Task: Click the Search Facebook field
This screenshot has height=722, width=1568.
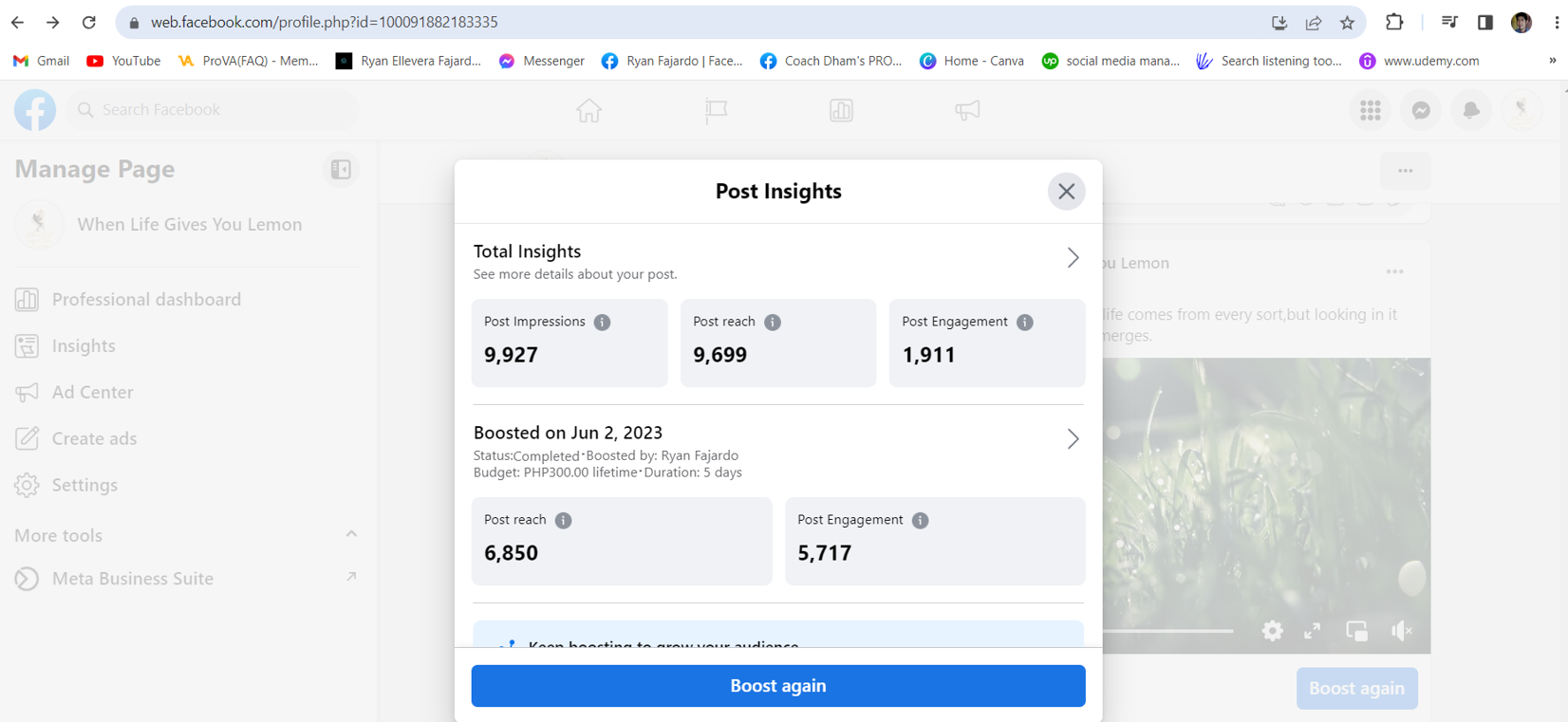Action: (x=214, y=110)
